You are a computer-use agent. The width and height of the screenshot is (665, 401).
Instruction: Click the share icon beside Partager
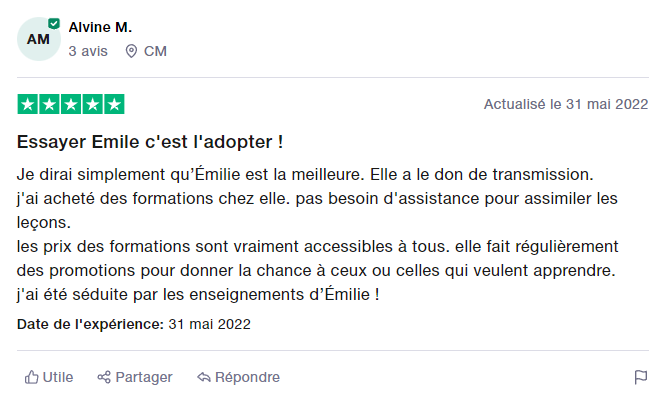(x=104, y=377)
